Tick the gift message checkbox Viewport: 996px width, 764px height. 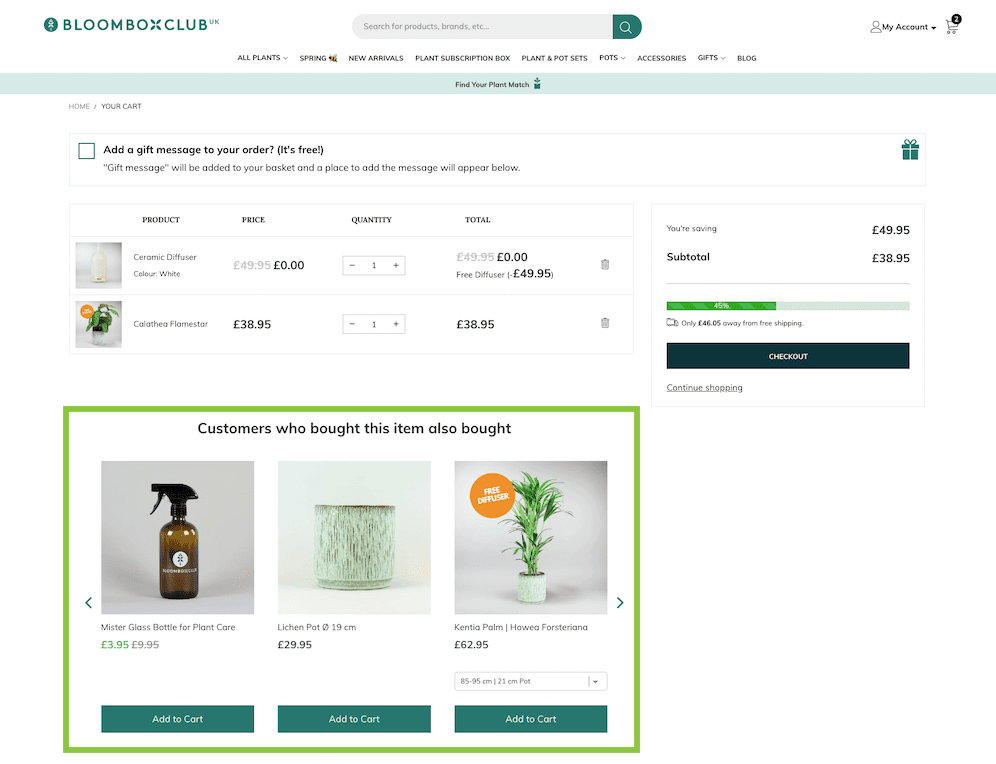(86, 151)
